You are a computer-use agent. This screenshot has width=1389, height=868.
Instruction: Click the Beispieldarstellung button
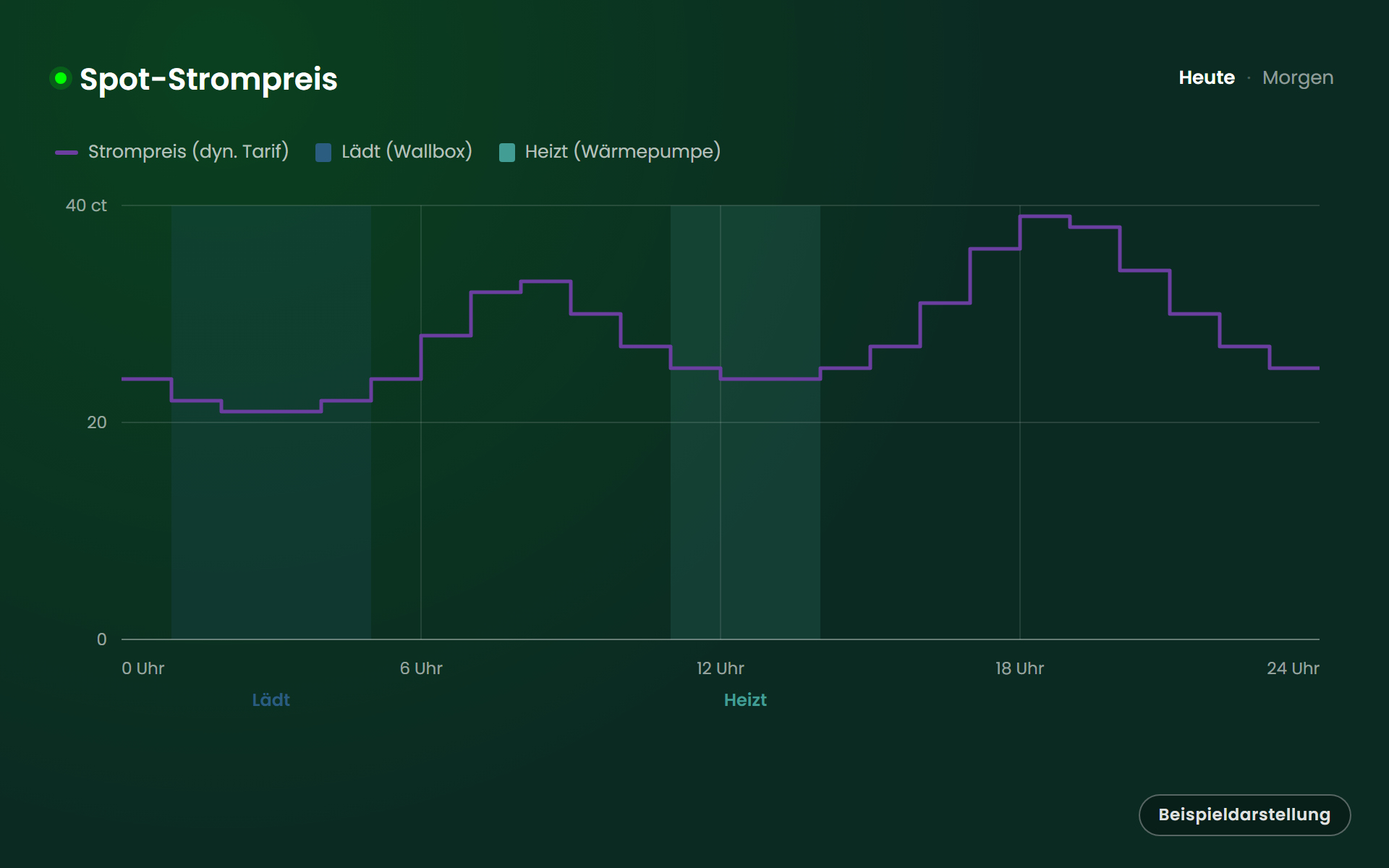pos(1244,814)
